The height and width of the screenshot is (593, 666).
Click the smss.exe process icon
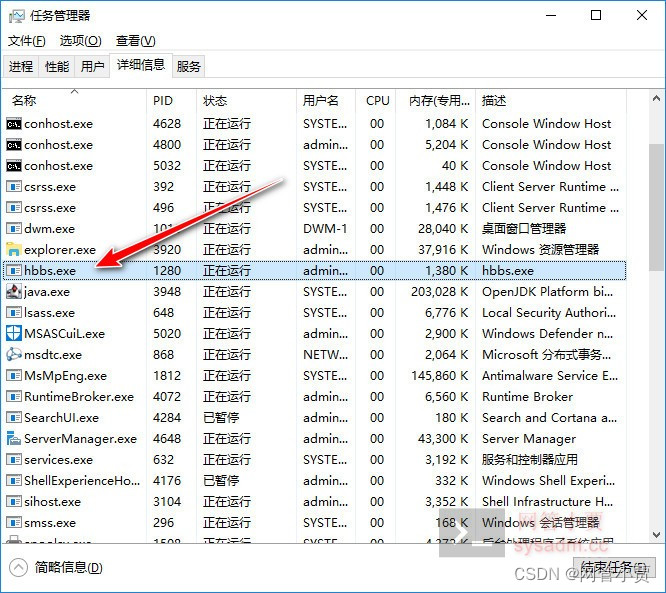point(14,523)
